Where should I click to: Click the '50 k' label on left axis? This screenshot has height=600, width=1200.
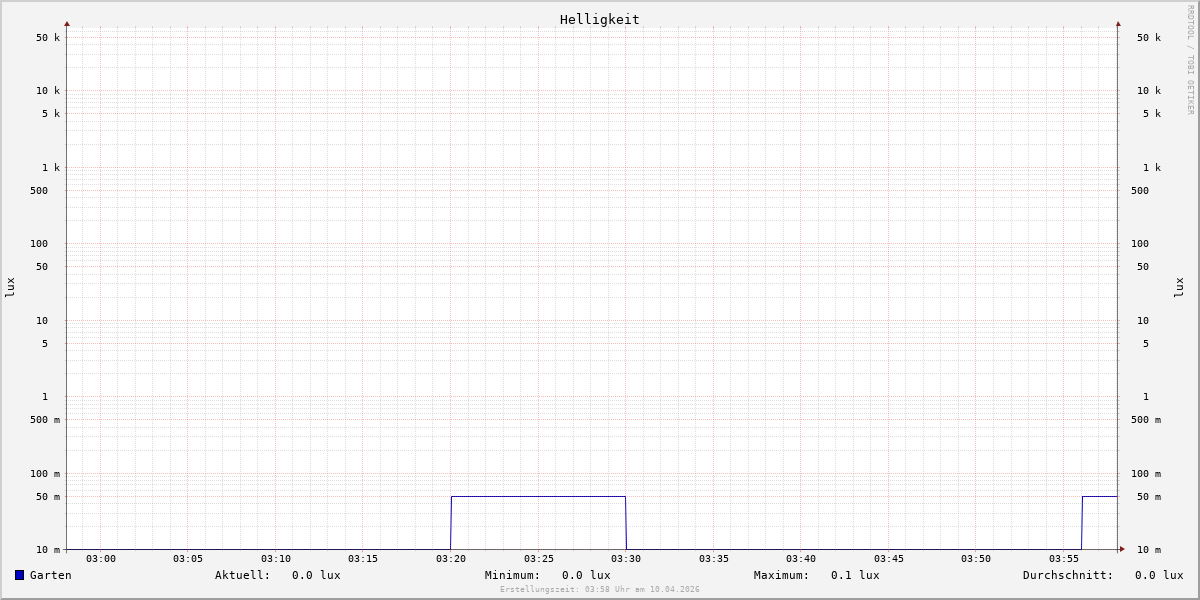click(x=48, y=38)
